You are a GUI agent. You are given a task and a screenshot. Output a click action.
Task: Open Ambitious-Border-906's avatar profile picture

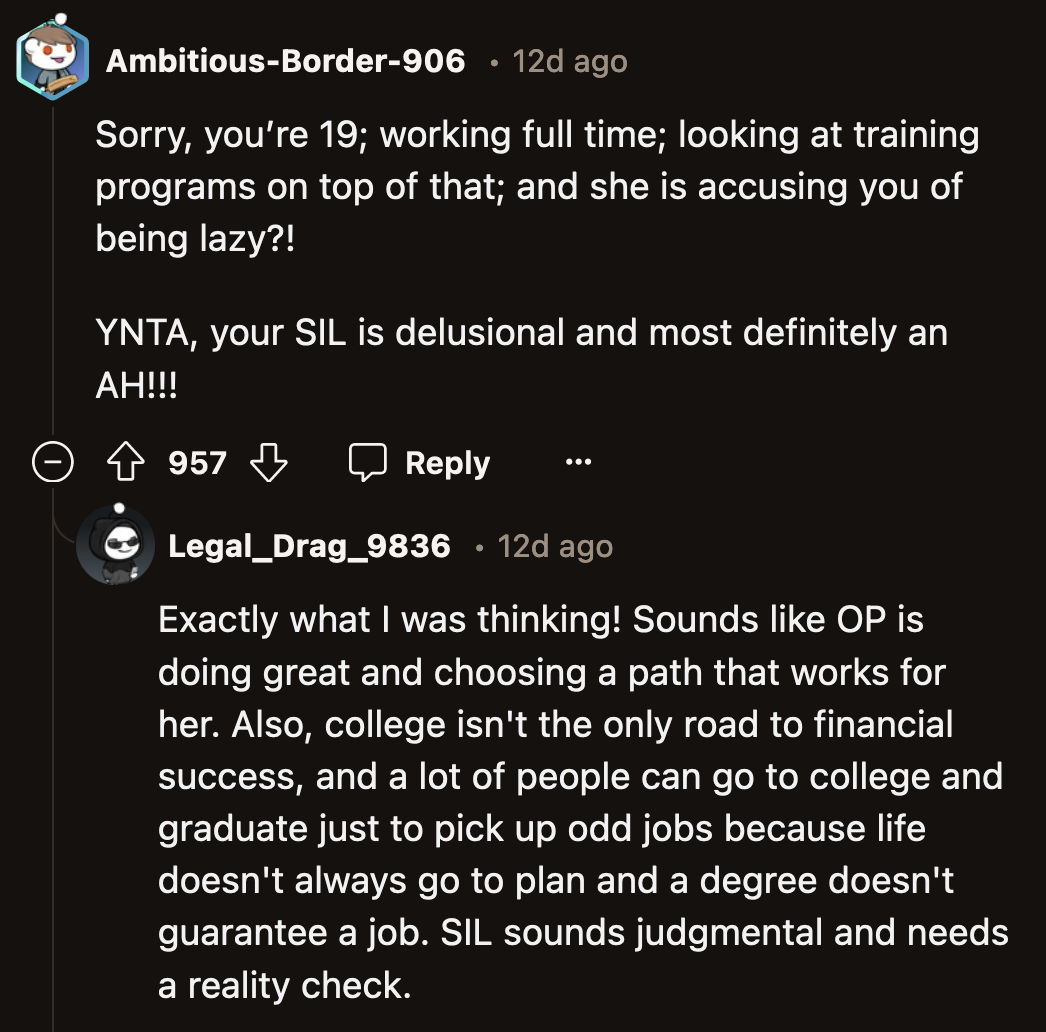pos(54,62)
